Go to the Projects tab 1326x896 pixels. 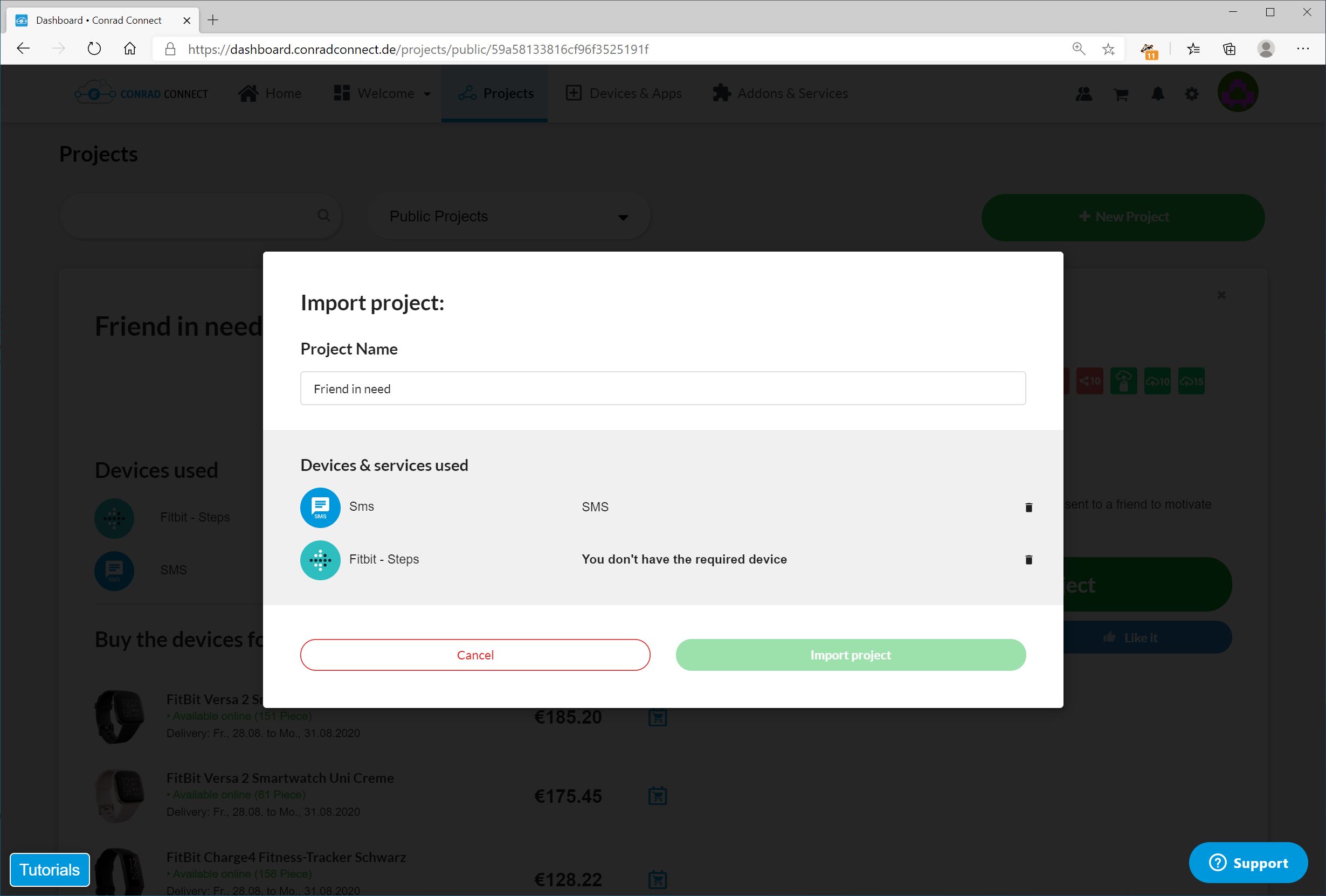click(x=495, y=94)
